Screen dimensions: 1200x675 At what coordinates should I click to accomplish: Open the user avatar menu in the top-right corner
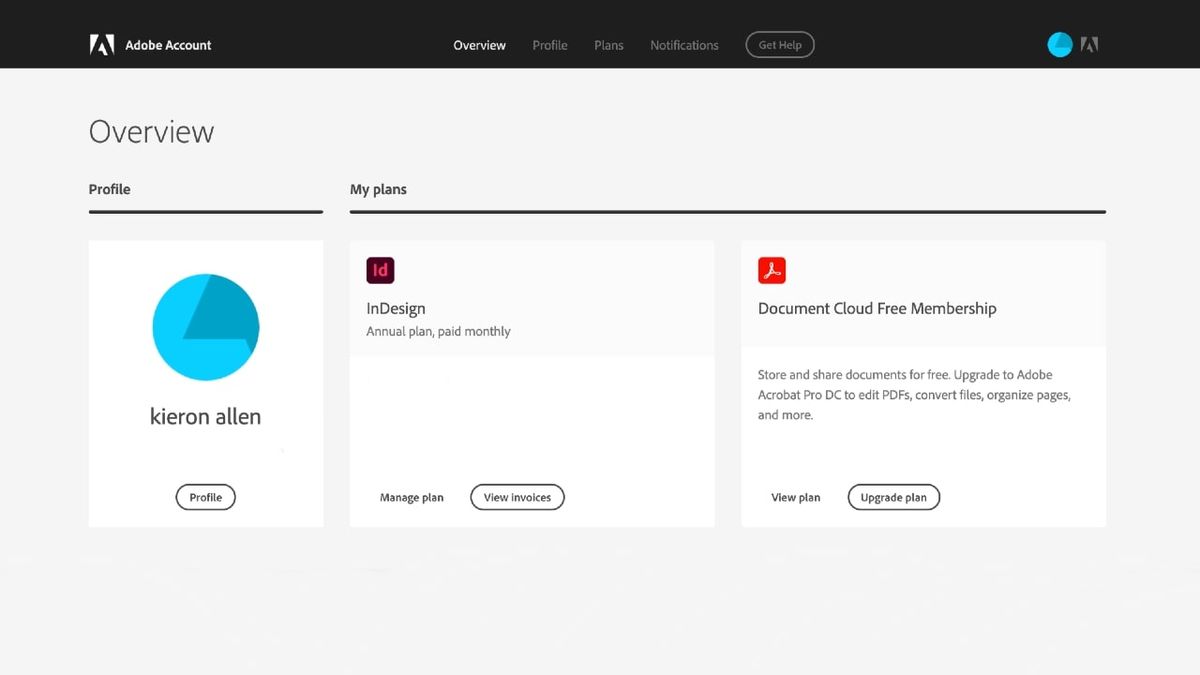(1059, 44)
